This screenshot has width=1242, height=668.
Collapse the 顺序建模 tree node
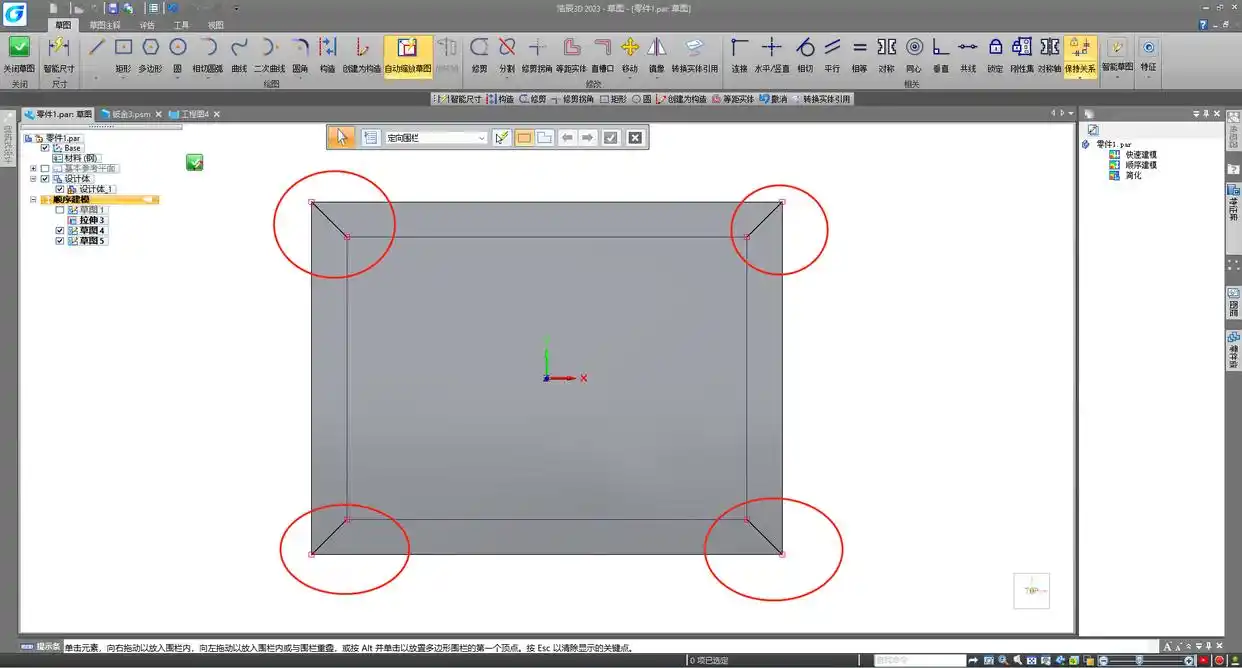pos(33,200)
